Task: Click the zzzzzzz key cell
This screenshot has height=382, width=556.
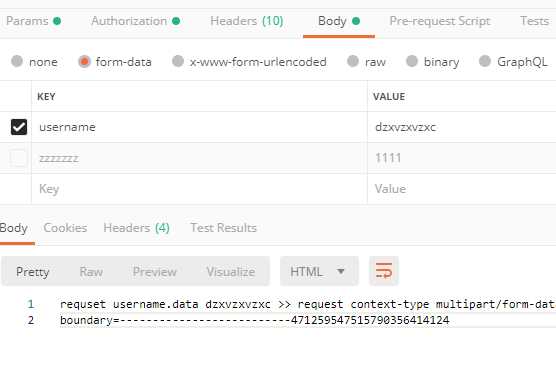Action: tap(199, 158)
